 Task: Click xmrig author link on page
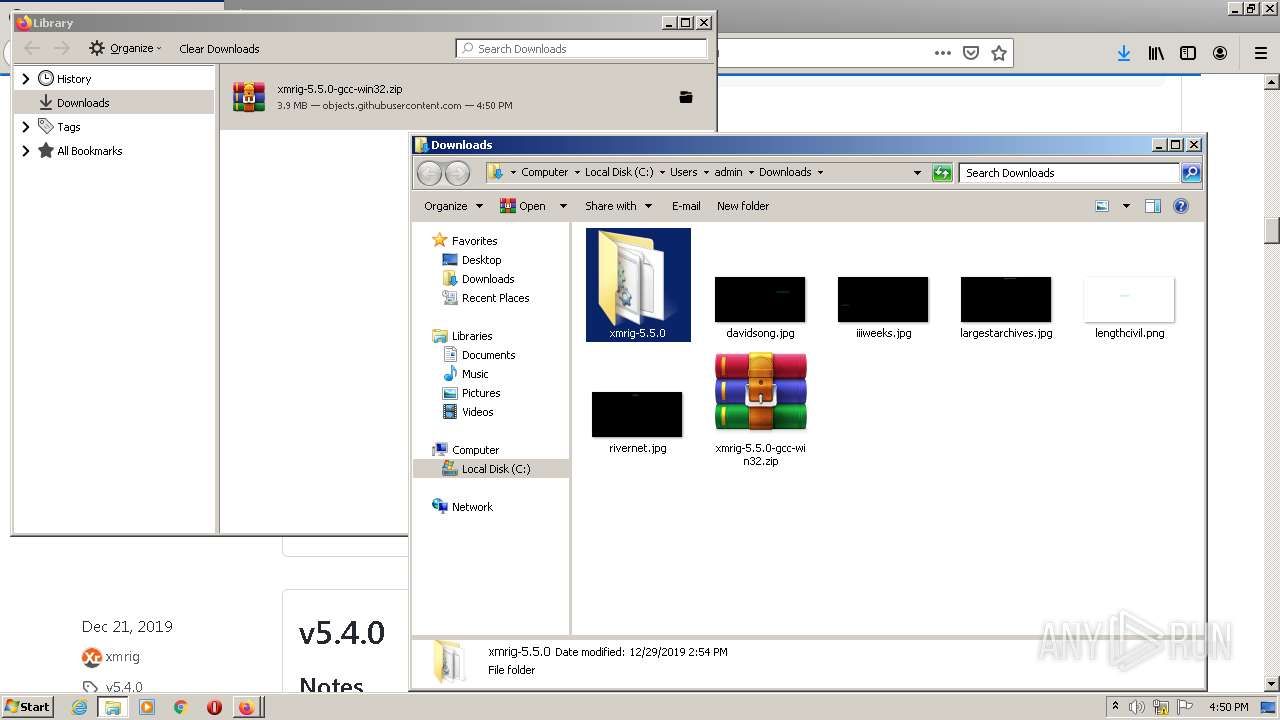click(122, 657)
